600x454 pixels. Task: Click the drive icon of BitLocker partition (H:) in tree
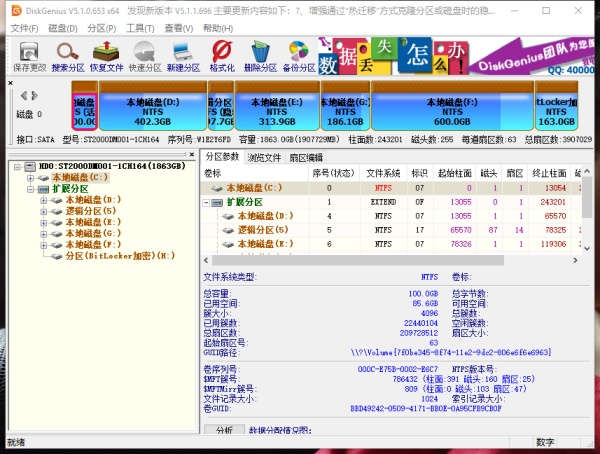pos(57,256)
